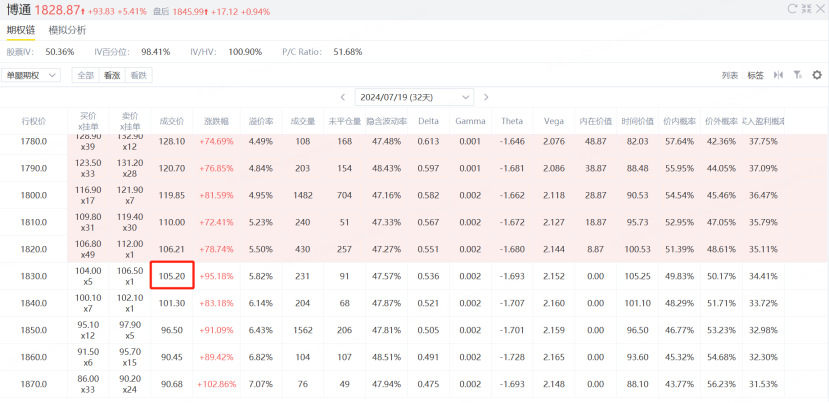Viewport: 829px width, 403px height.
Task: Click the center-on-strike icon beside 标签
Action: (x=778, y=75)
